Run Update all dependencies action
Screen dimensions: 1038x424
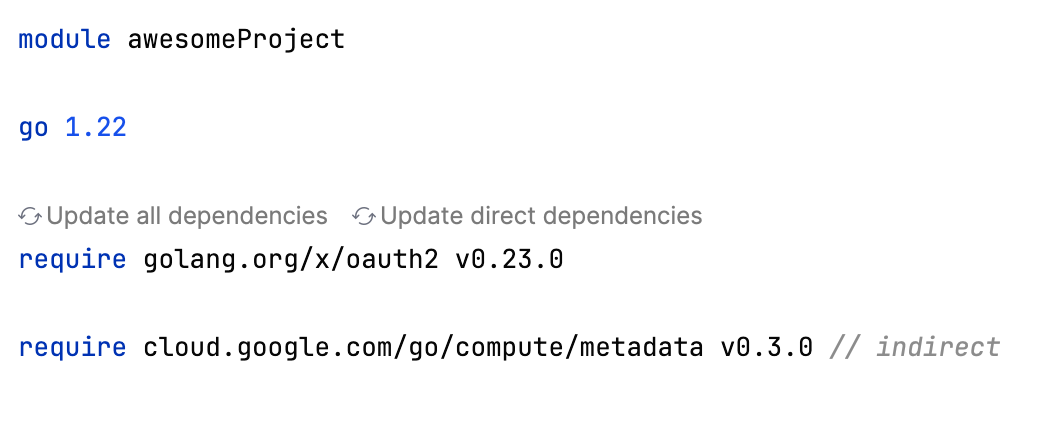pyautogui.click(x=187, y=216)
